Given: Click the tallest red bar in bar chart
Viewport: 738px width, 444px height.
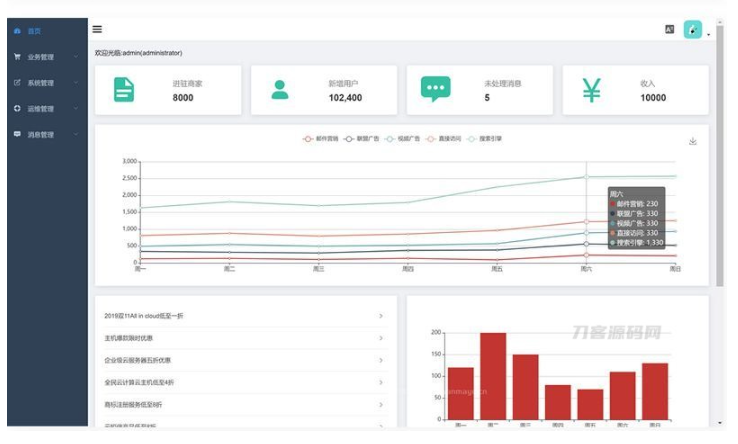Looking at the screenshot, I should pos(493,377).
